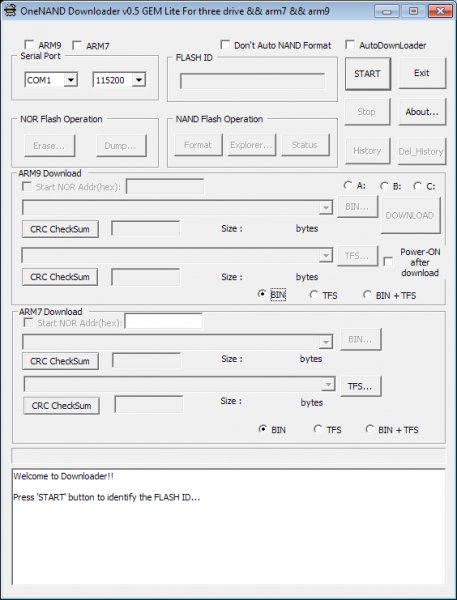Minimize the OneNAND Downloader window
This screenshot has height=600, width=457.
(387, 11)
